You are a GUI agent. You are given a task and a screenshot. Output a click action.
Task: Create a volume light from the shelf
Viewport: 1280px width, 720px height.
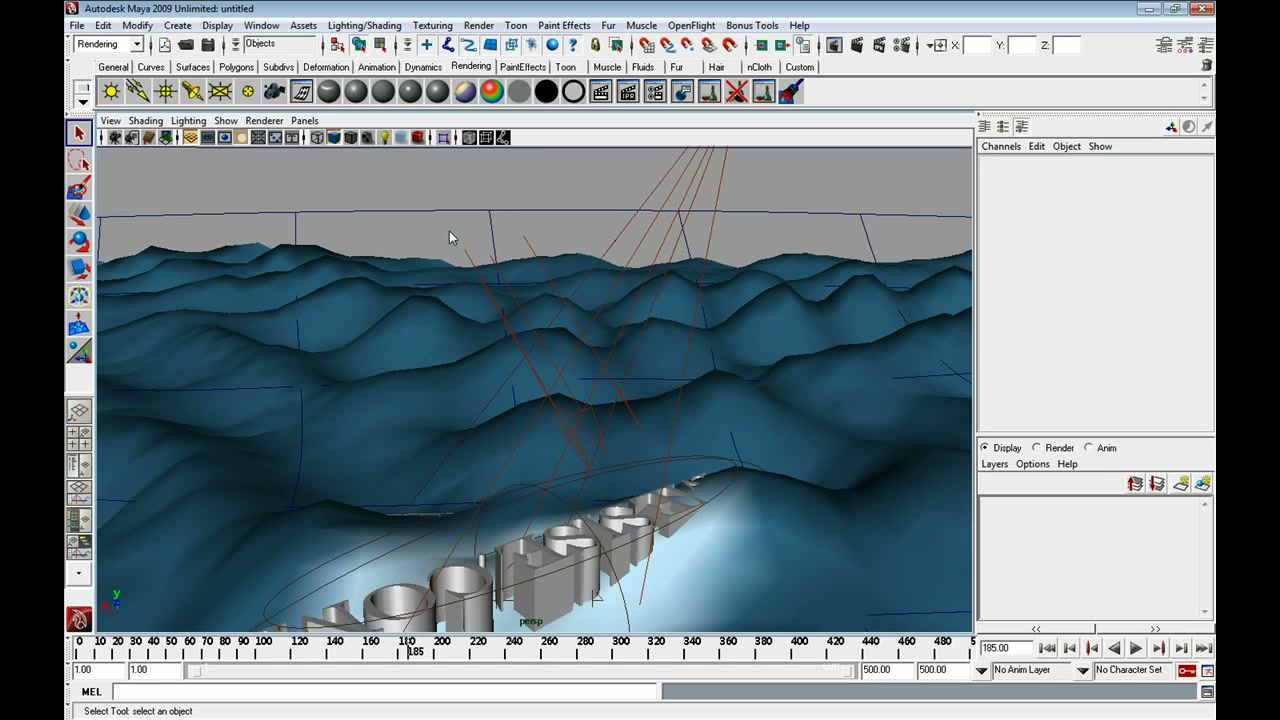coord(247,92)
